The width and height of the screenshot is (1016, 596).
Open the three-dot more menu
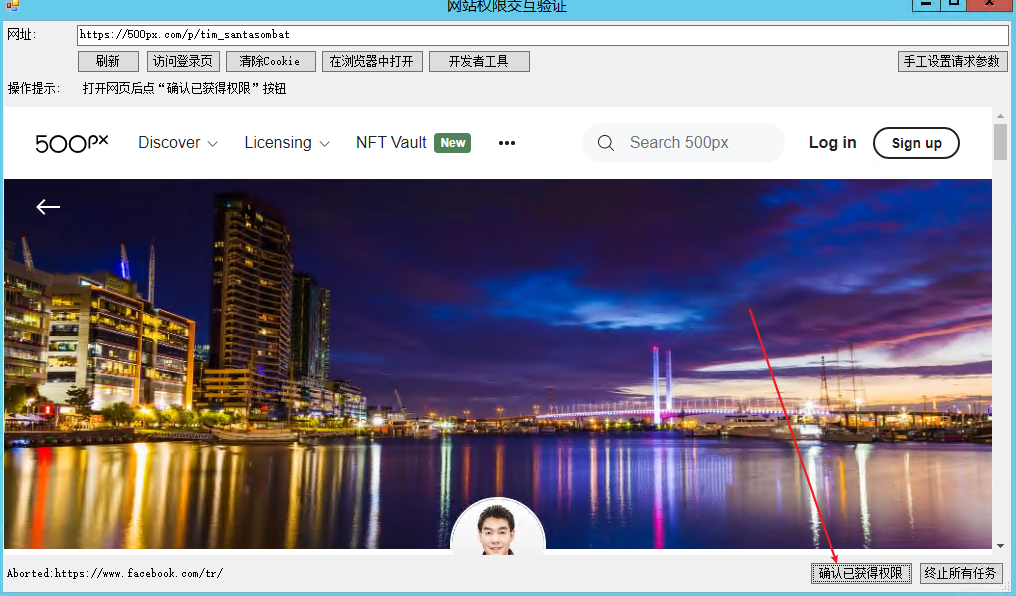[x=507, y=143]
